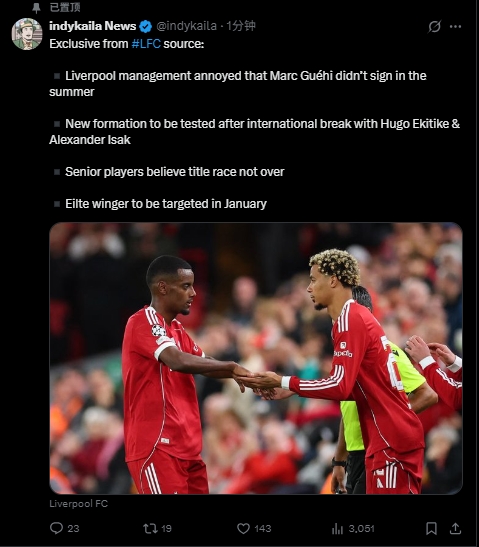Open the #LFC hashtag link
Viewport: 479px width, 547px height.
146,44
